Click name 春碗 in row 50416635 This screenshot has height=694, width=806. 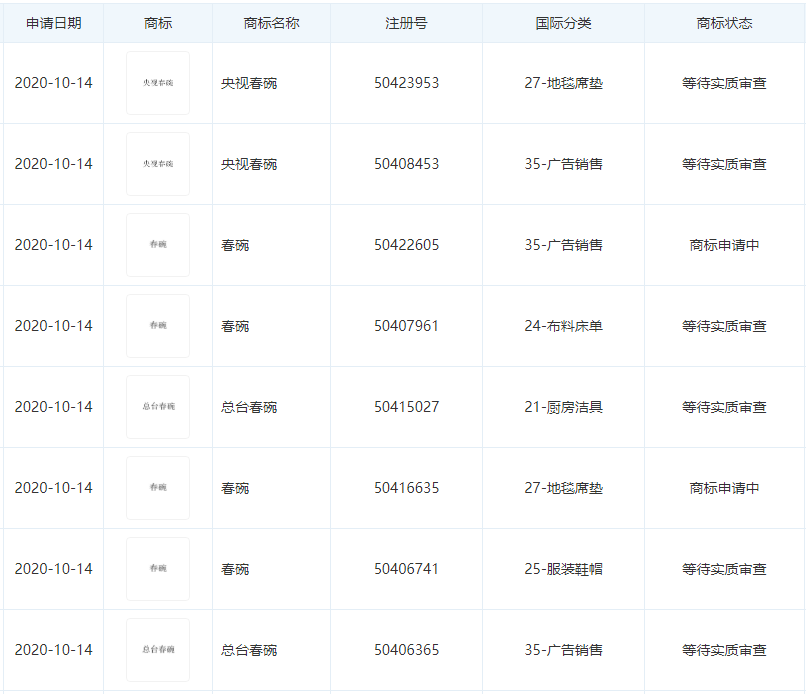click(x=235, y=488)
